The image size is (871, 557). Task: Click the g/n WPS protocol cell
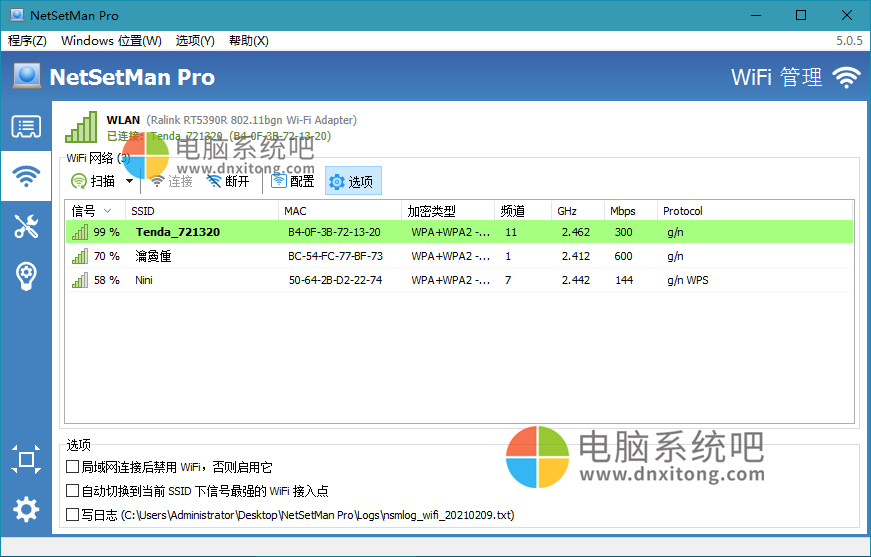(688, 280)
